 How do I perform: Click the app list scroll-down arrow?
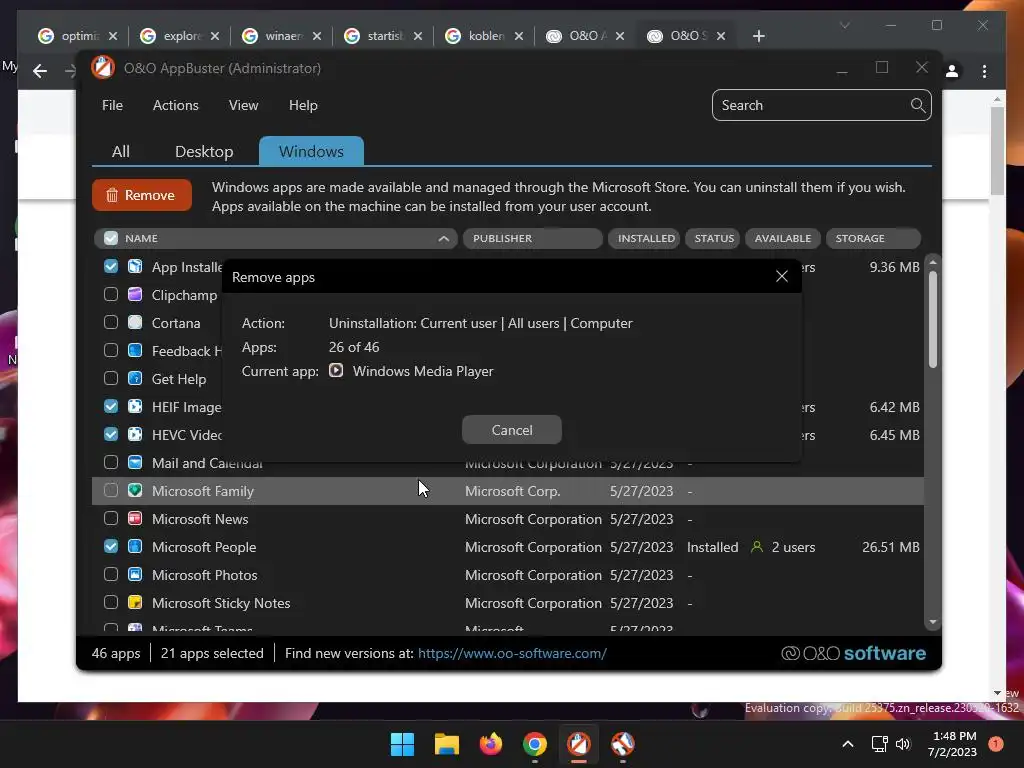933,622
